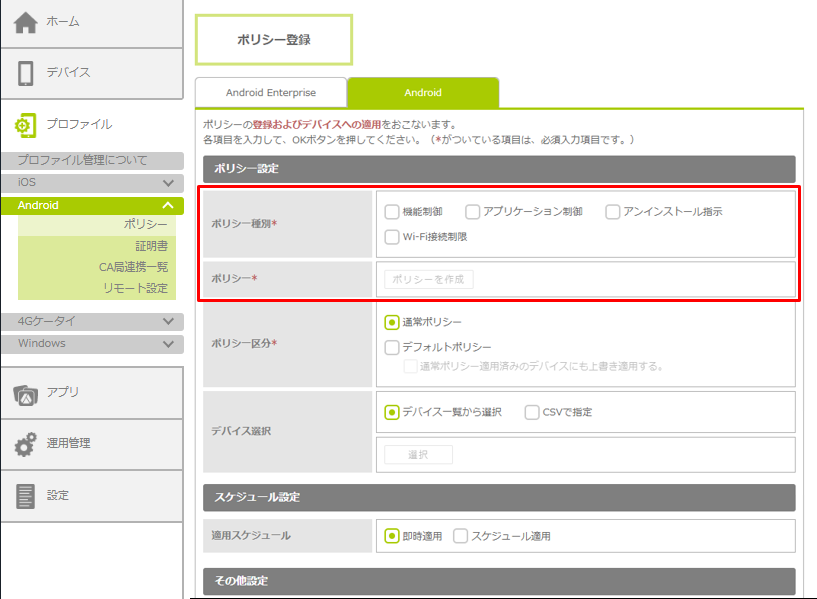
Task: Expand the 4Gケータイ section
Action: 168,322
